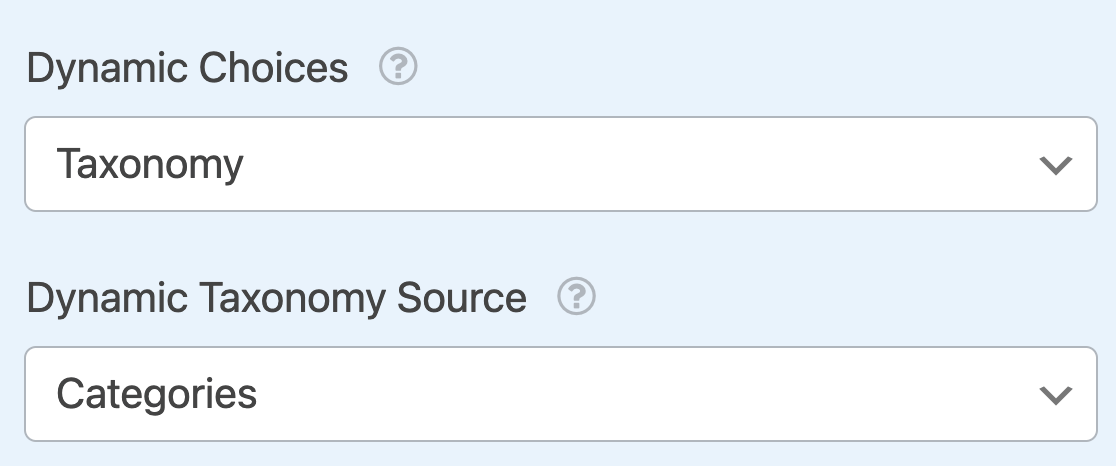Click the chevron arrow in the Taxonomy dropdown
This screenshot has width=1116, height=466.
(1056, 165)
